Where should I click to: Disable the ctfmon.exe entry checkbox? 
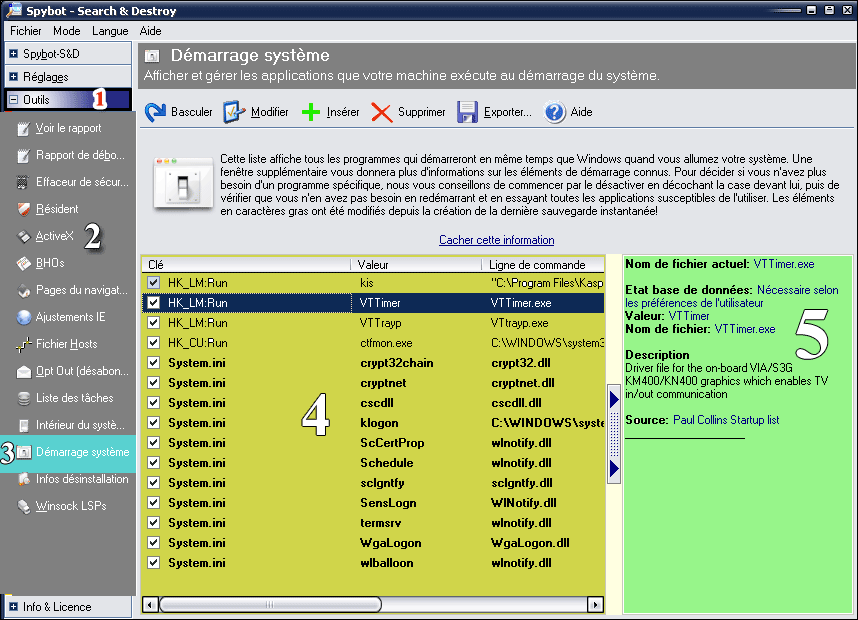pos(153,343)
